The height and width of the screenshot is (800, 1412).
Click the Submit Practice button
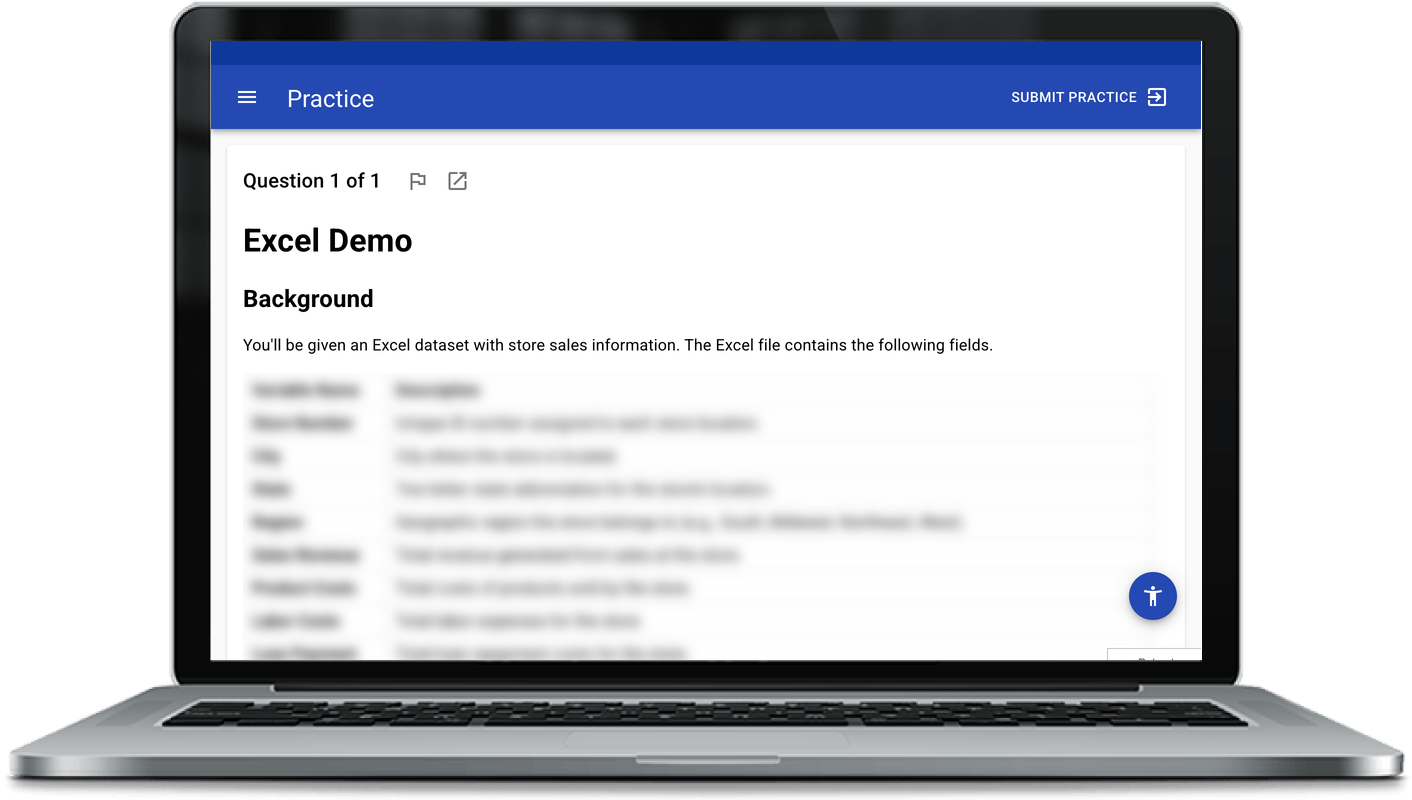1089,97
